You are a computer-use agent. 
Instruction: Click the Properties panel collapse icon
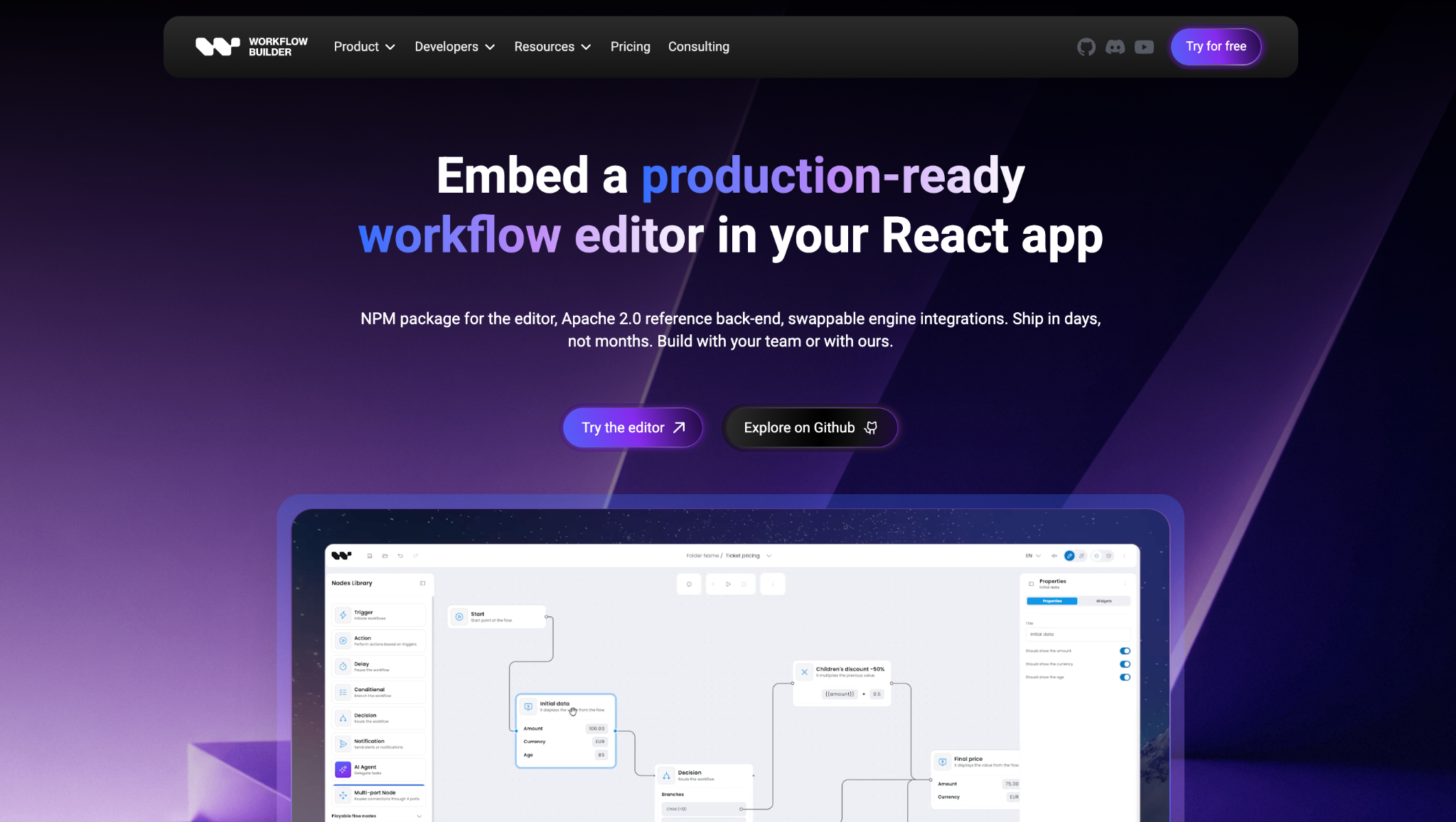pos(1031,584)
